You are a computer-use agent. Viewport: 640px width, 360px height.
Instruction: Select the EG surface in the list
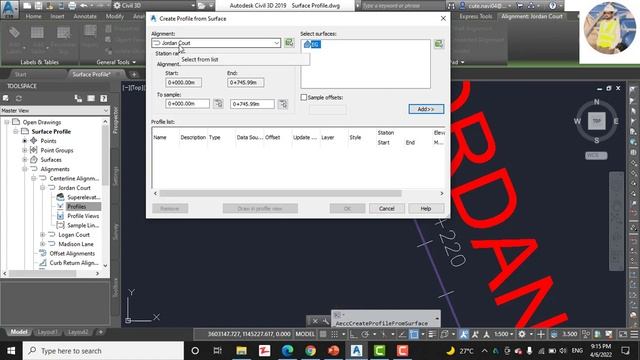[312, 44]
